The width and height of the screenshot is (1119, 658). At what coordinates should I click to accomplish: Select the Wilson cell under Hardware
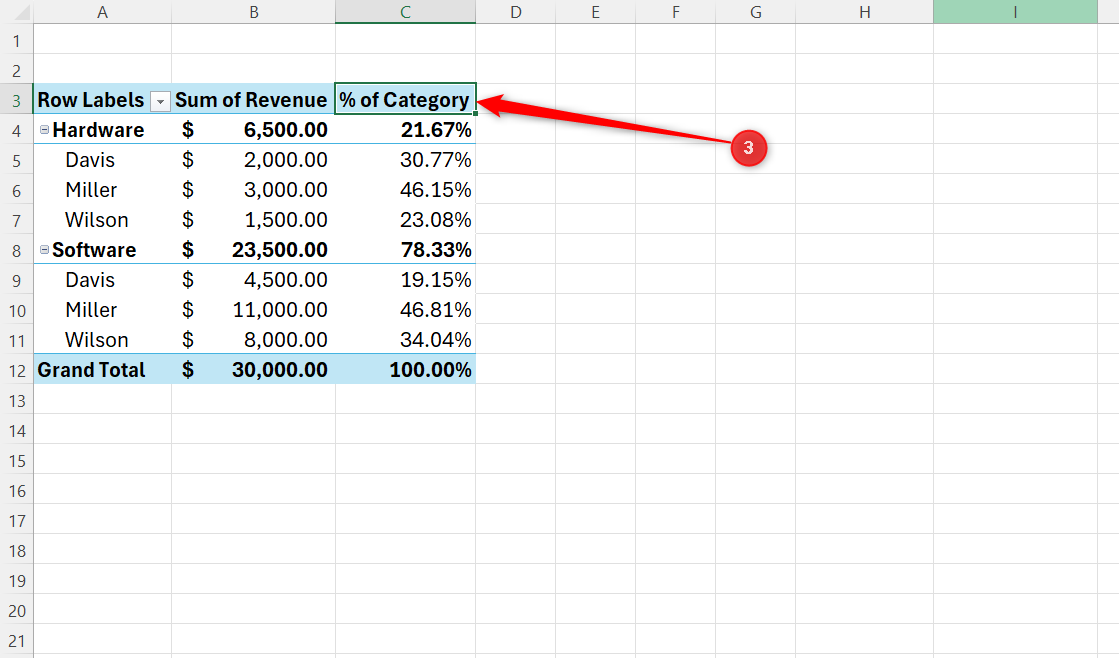(x=103, y=220)
